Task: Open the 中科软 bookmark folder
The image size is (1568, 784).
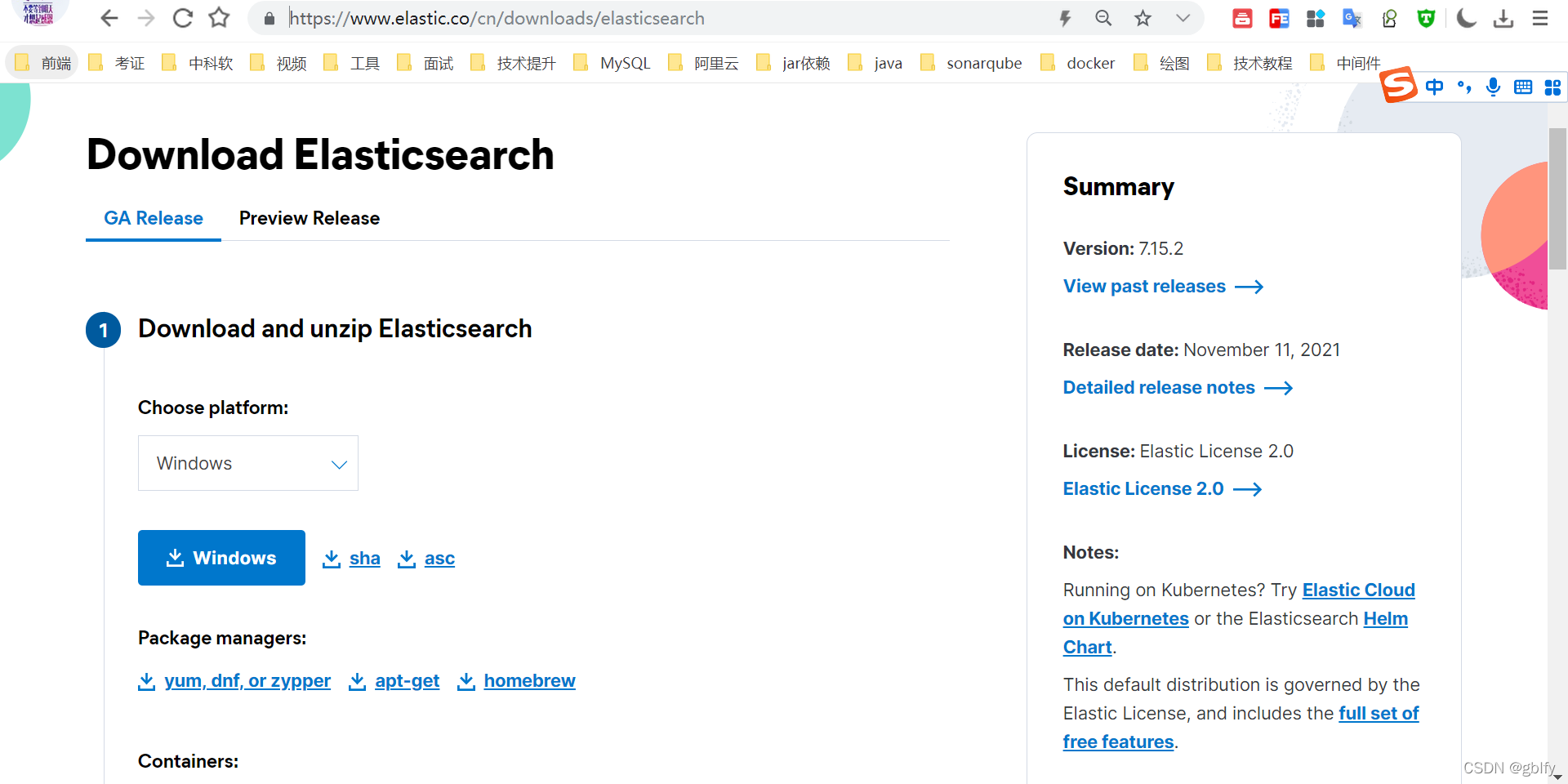Action: 197,63
